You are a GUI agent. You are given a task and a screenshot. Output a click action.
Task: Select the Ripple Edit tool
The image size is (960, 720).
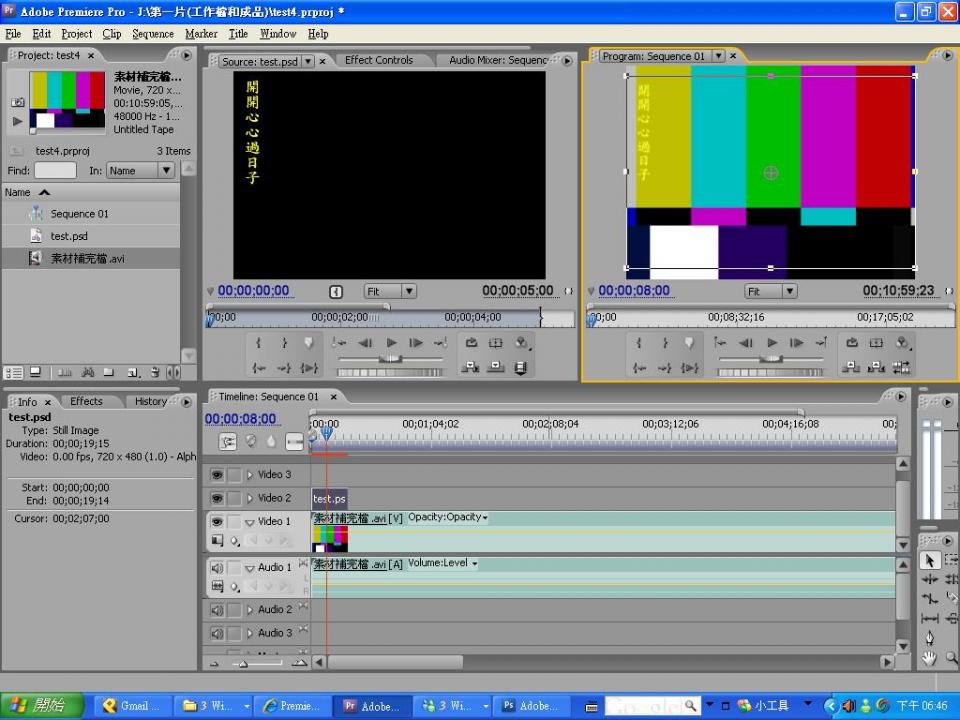pyautogui.click(x=930, y=580)
